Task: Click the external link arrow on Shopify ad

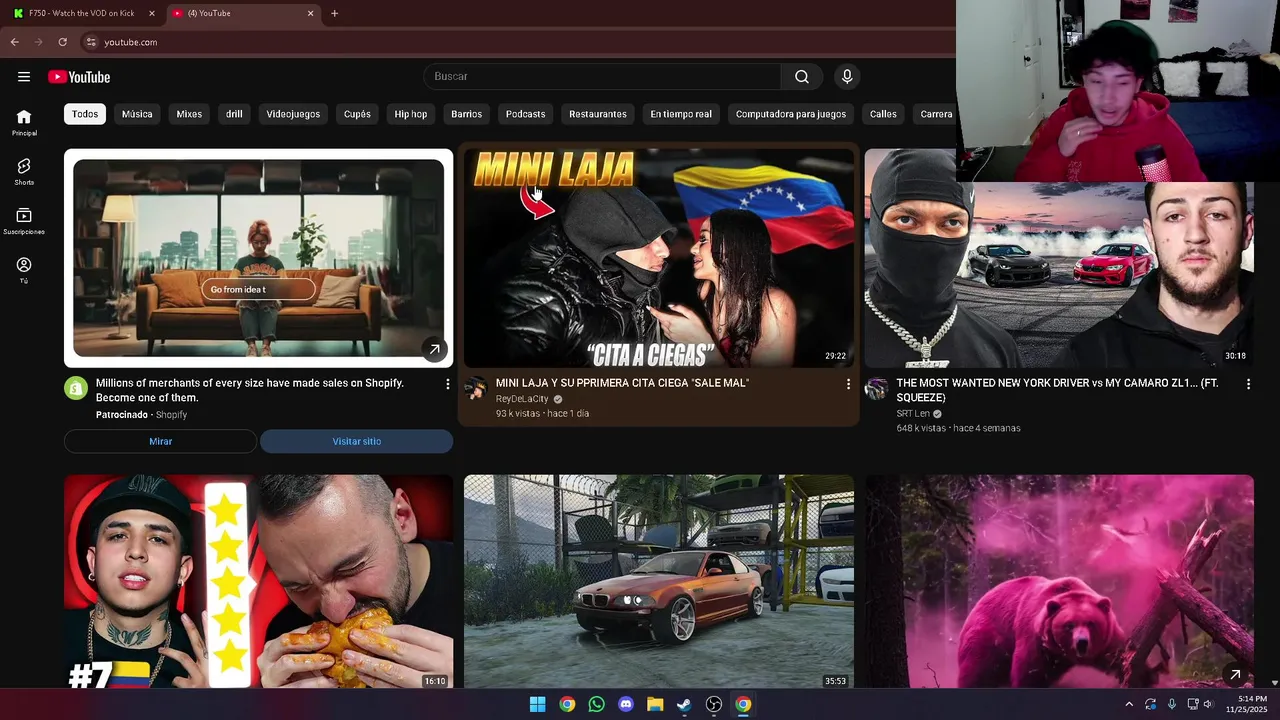Action: pos(434,349)
